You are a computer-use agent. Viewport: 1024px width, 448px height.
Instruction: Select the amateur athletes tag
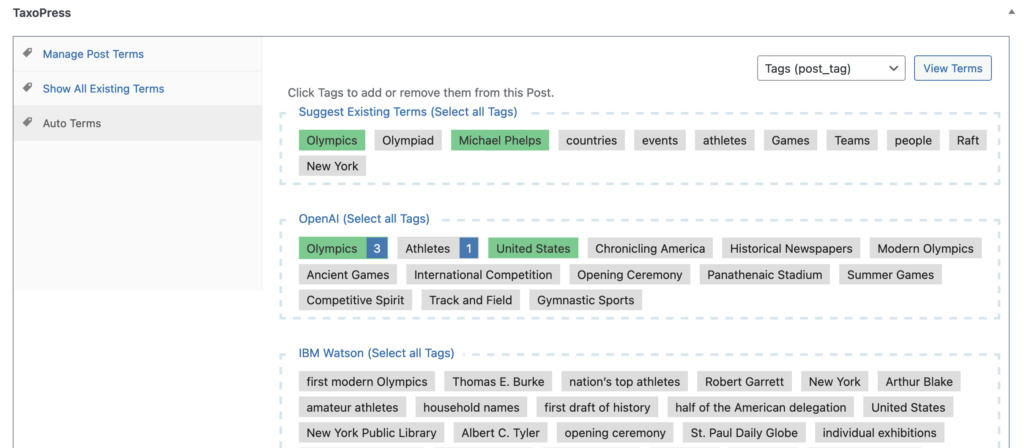click(353, 408)
